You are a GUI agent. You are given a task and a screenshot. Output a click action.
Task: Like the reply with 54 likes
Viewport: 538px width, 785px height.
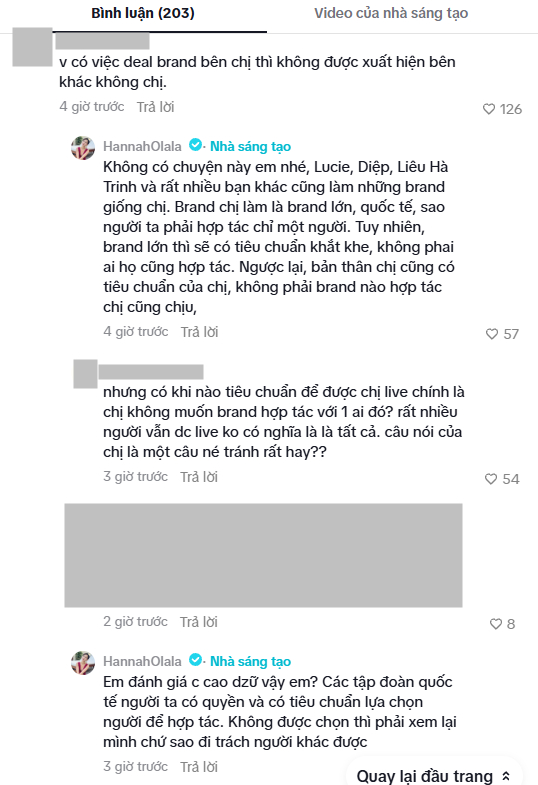491,479
